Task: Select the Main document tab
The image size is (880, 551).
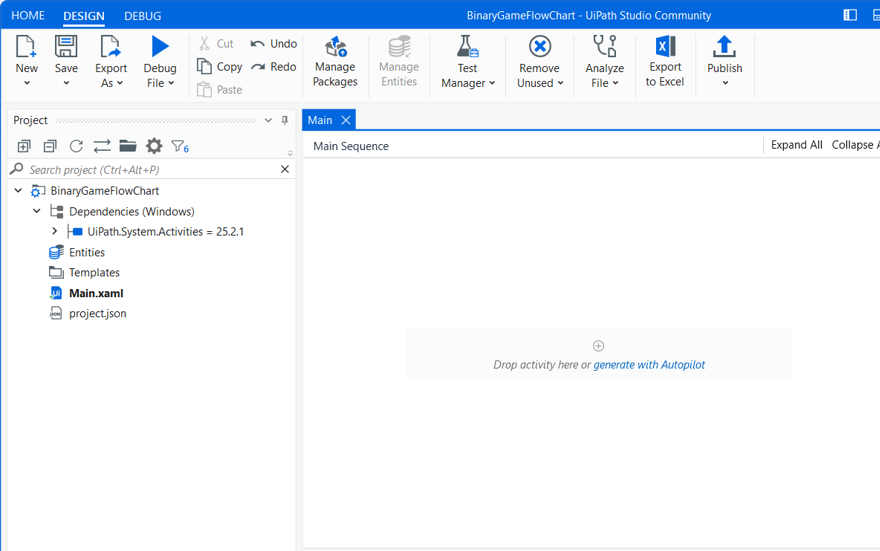Action: tap(320, 120)
